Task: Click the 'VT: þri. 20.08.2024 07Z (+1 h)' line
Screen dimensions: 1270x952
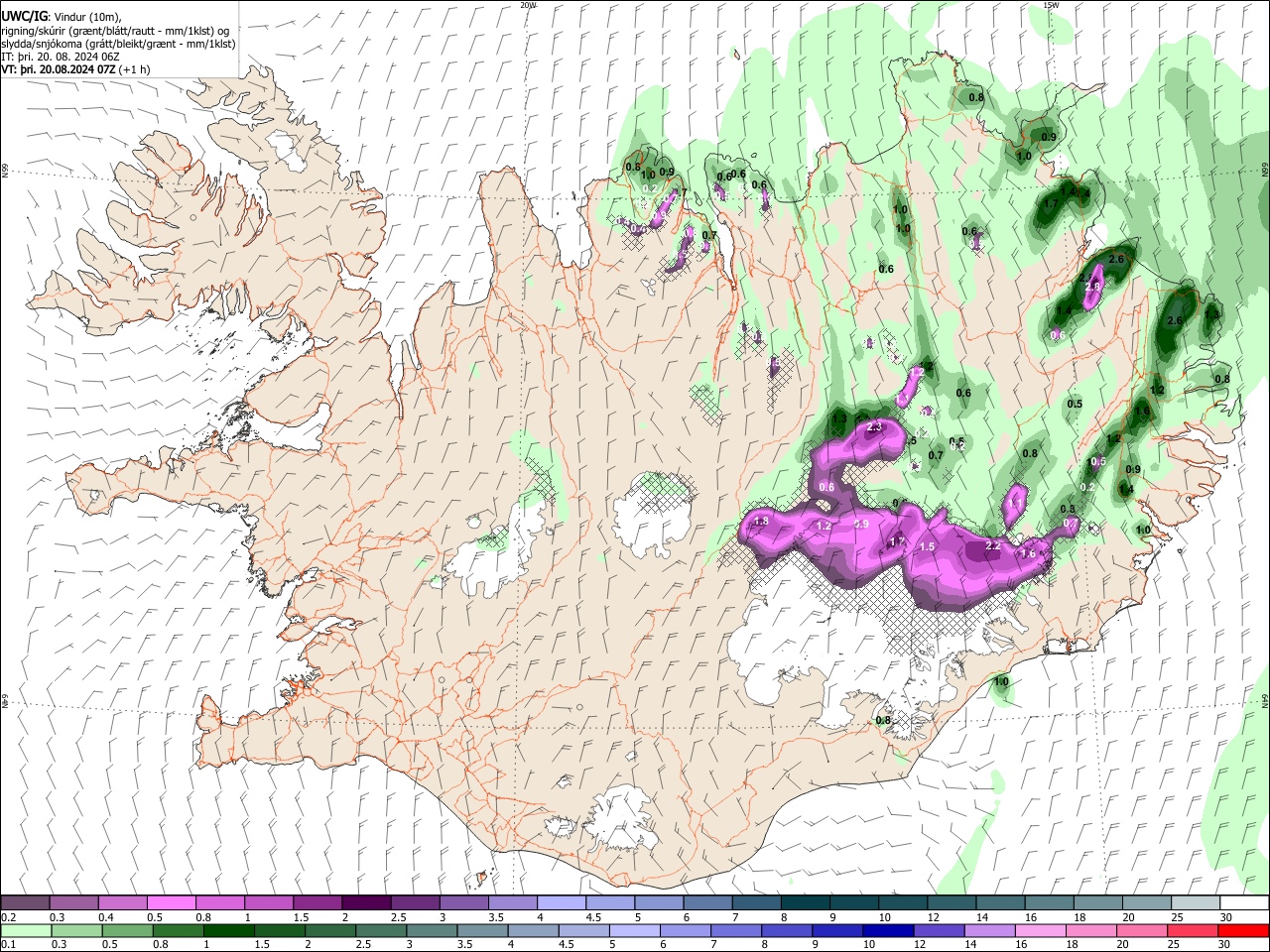Action: pos(76,69)
